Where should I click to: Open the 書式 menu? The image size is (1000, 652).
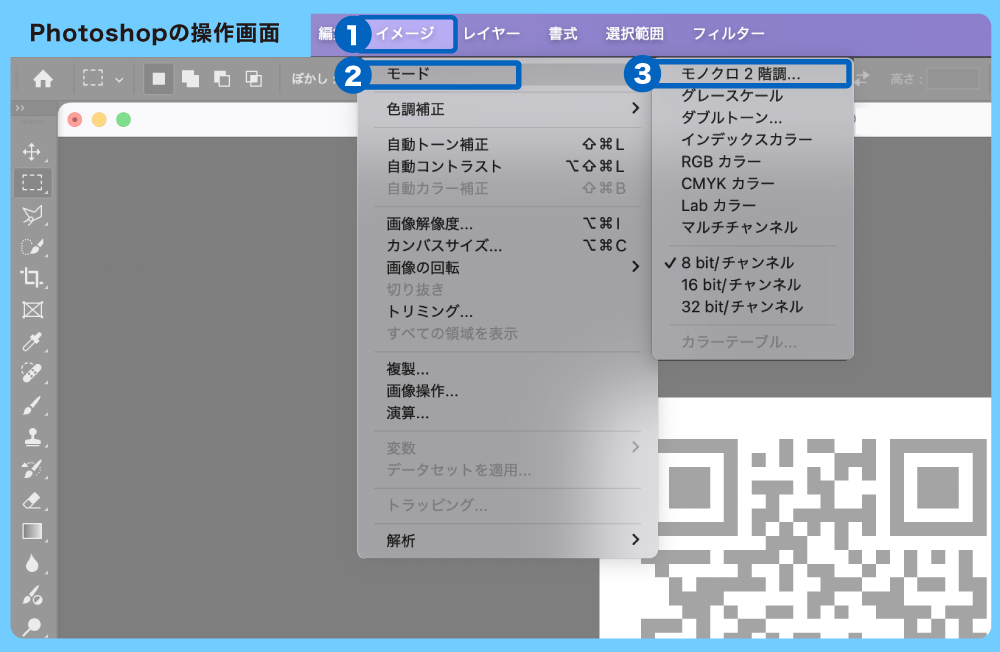pyautogui.click(x=562, y=33)
